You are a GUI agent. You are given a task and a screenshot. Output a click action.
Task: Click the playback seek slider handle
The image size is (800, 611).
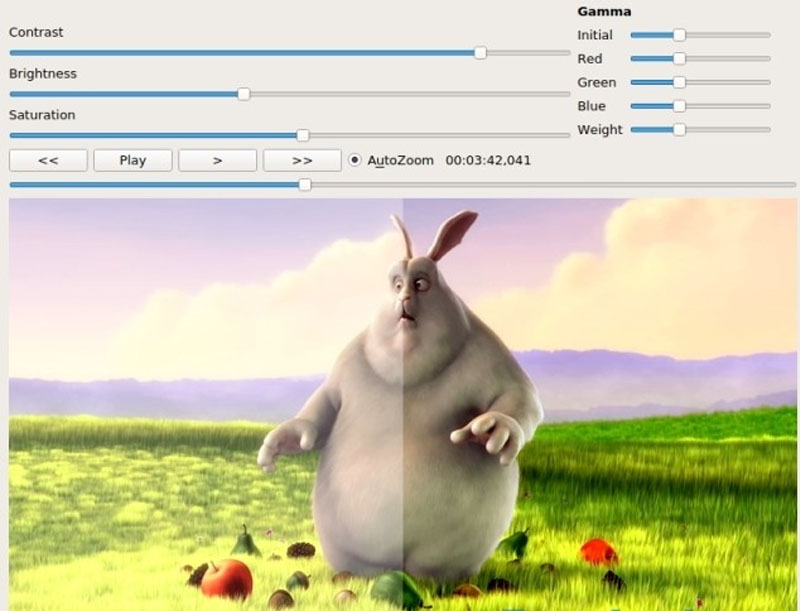point(307,184)
